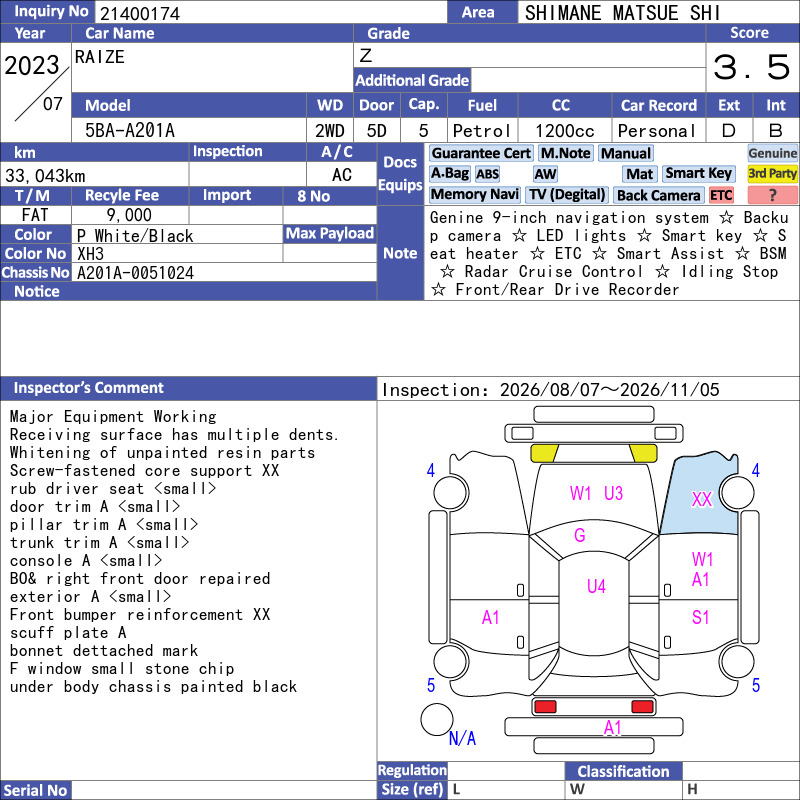
Task: Click the Memory Navi equipment badge
Action: coord(474,194)
